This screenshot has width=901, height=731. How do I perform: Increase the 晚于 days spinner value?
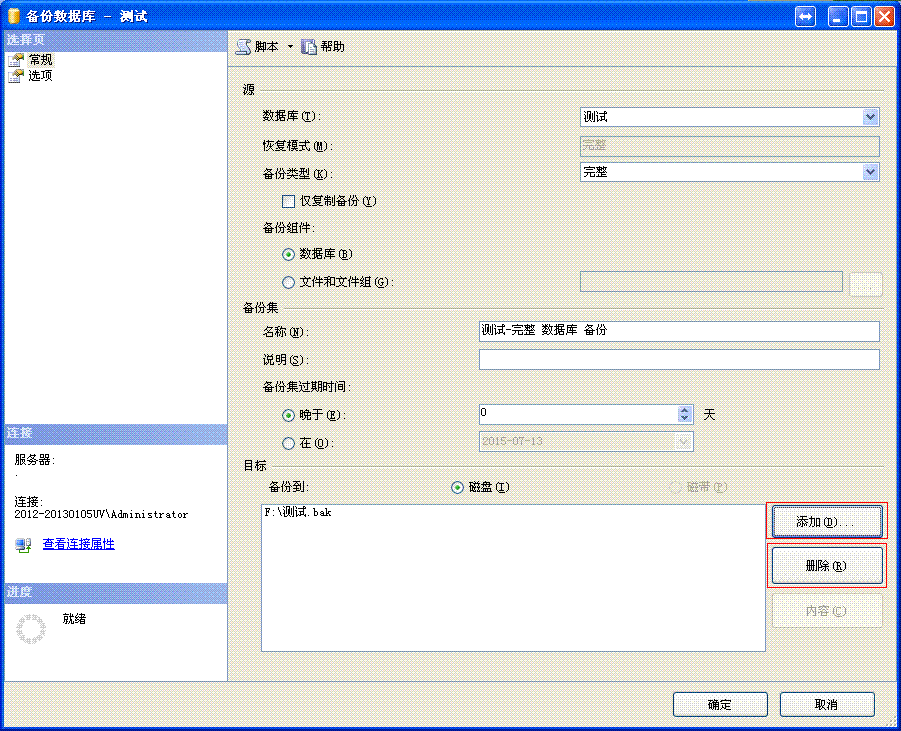[x=685, y=410]
